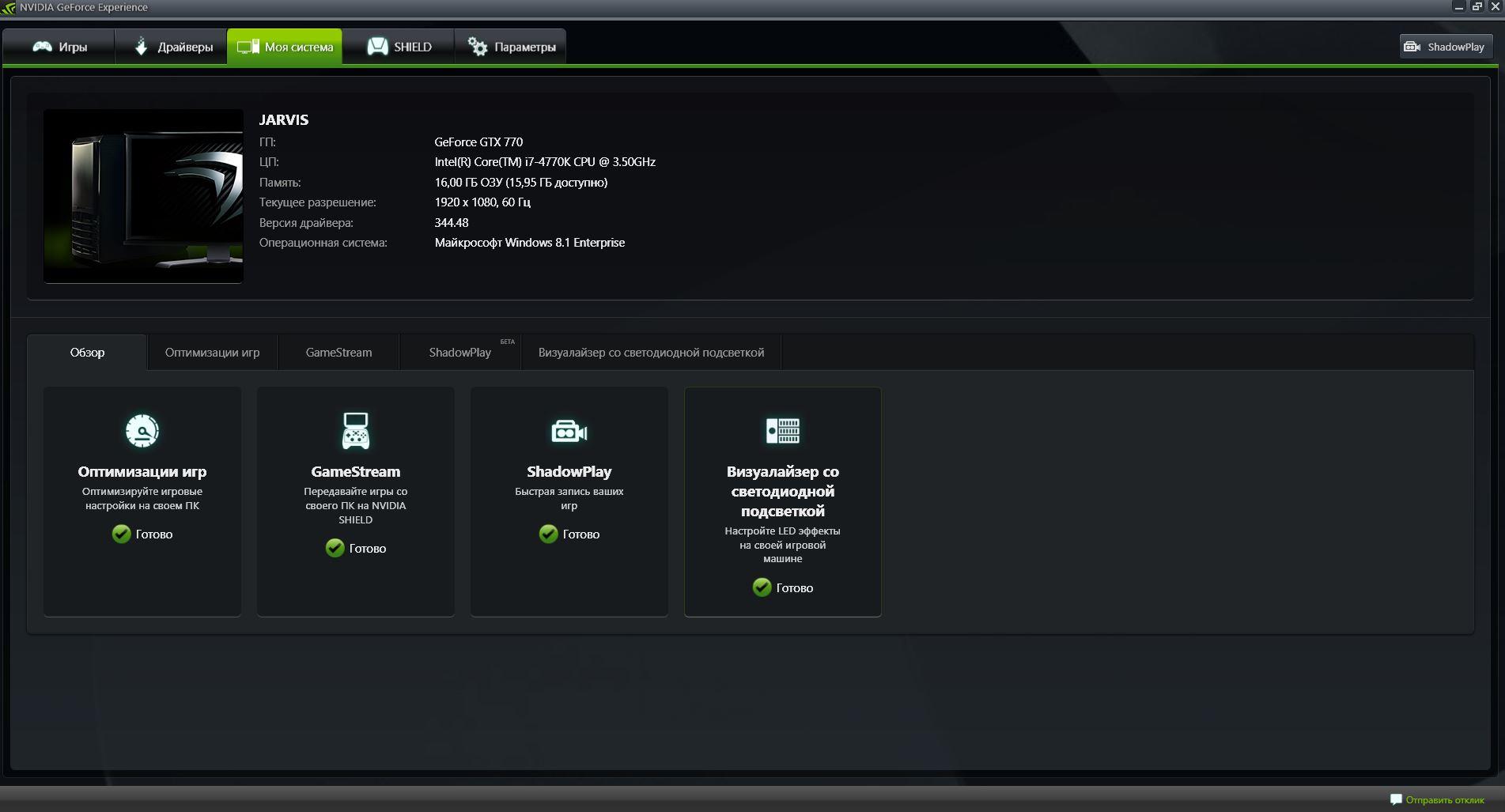Click the camera icon on ShadowPlay button
Viewport: 1505px width, 812px height.
pos(1412,47)
